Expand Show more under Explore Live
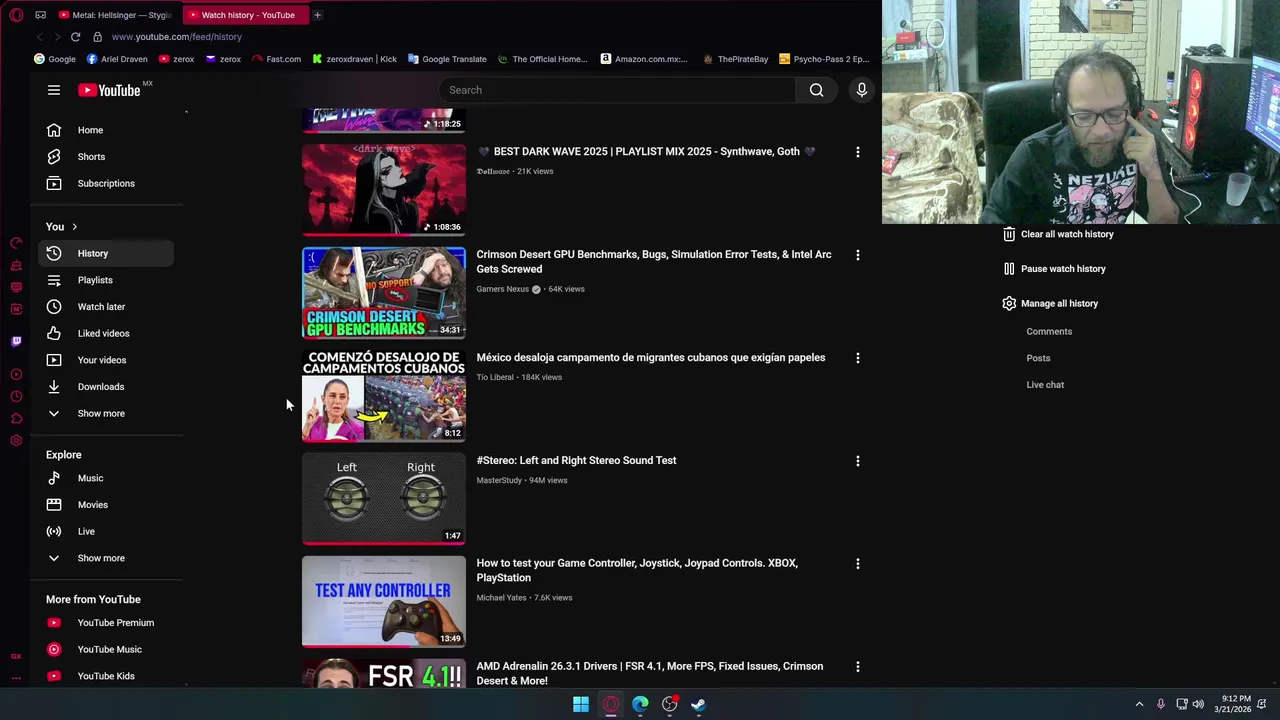 pyautogui.click(x=106, y=558)
